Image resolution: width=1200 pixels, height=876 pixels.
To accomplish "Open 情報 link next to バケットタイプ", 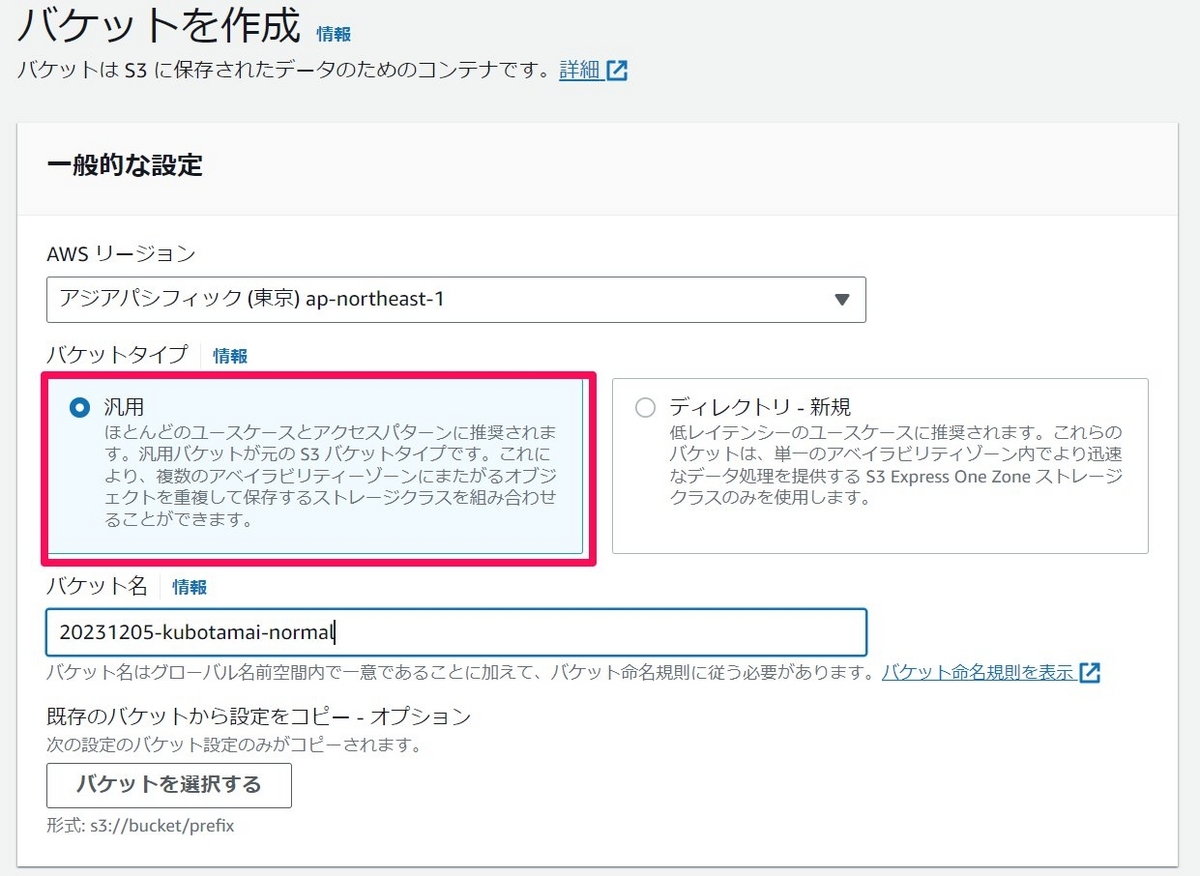I will [230, 356].
